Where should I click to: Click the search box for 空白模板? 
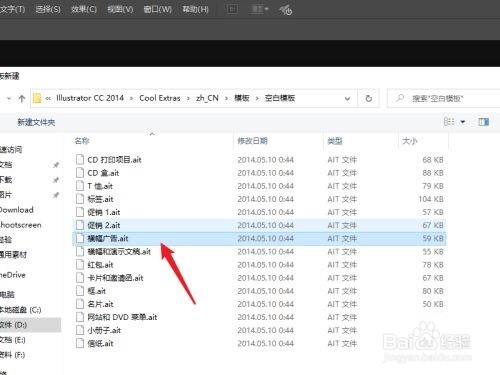click(443, 98)
